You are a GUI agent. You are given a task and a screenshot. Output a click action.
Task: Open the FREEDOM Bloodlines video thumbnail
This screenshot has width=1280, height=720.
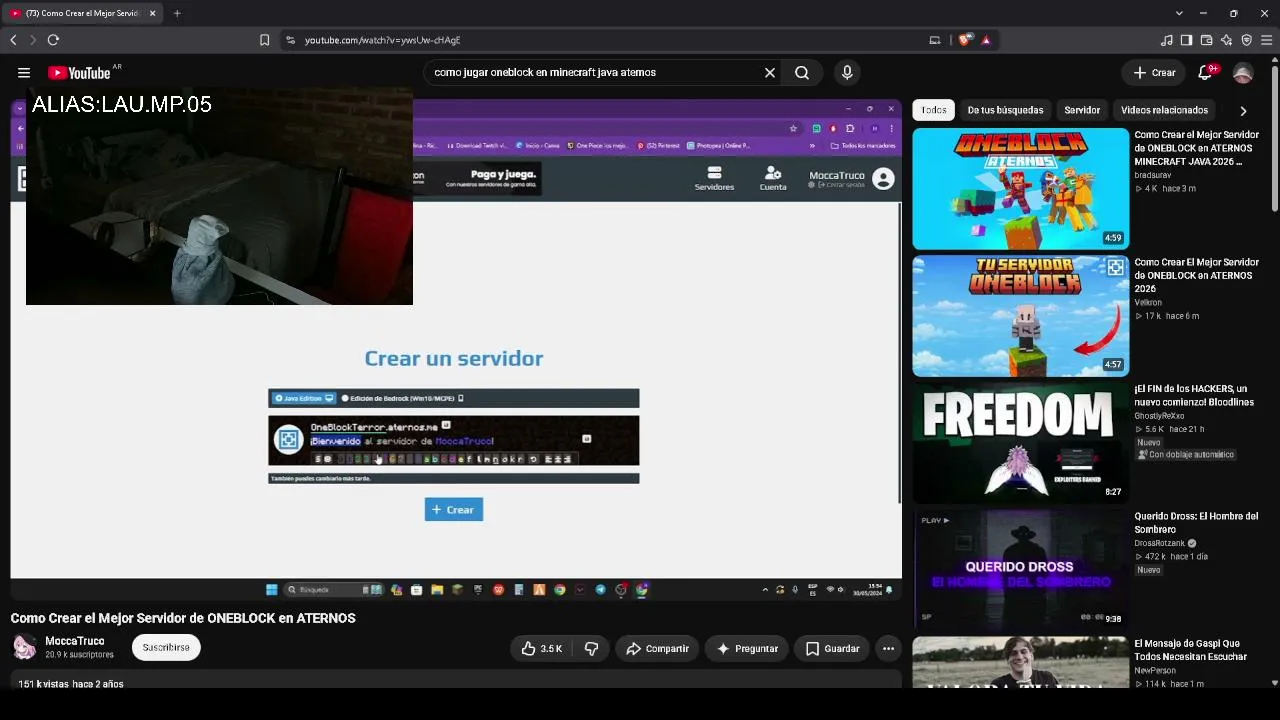pyautogui.click(x=1020, y=443)
